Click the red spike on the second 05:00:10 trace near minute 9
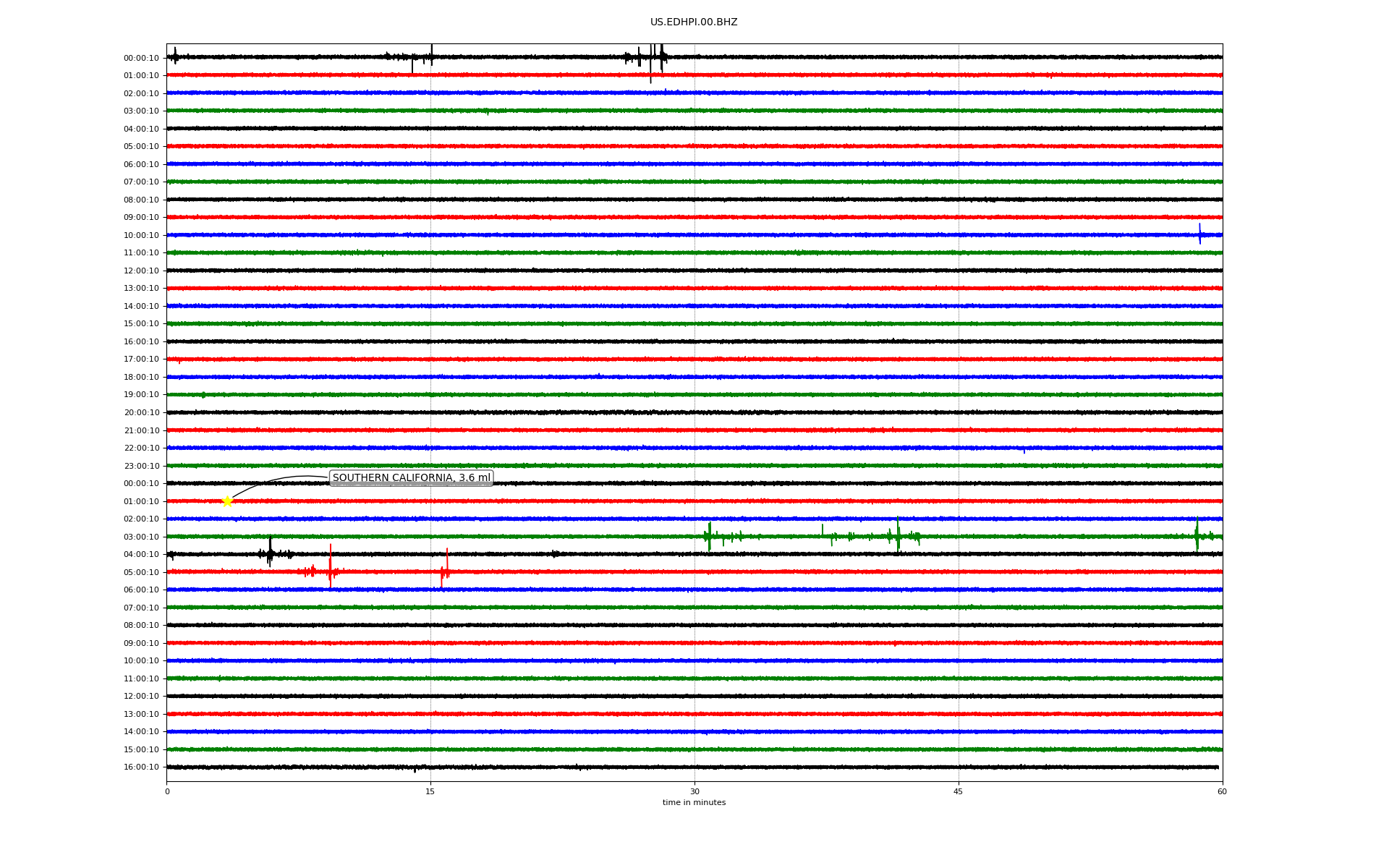1389x868 pixels. coord(331,568)
